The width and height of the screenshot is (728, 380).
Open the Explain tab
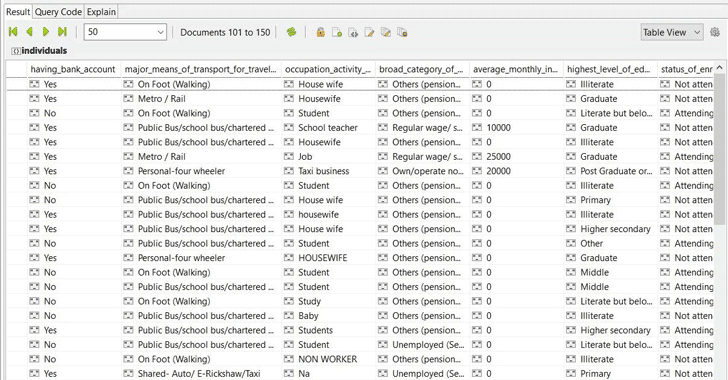(x=101, y=12)
